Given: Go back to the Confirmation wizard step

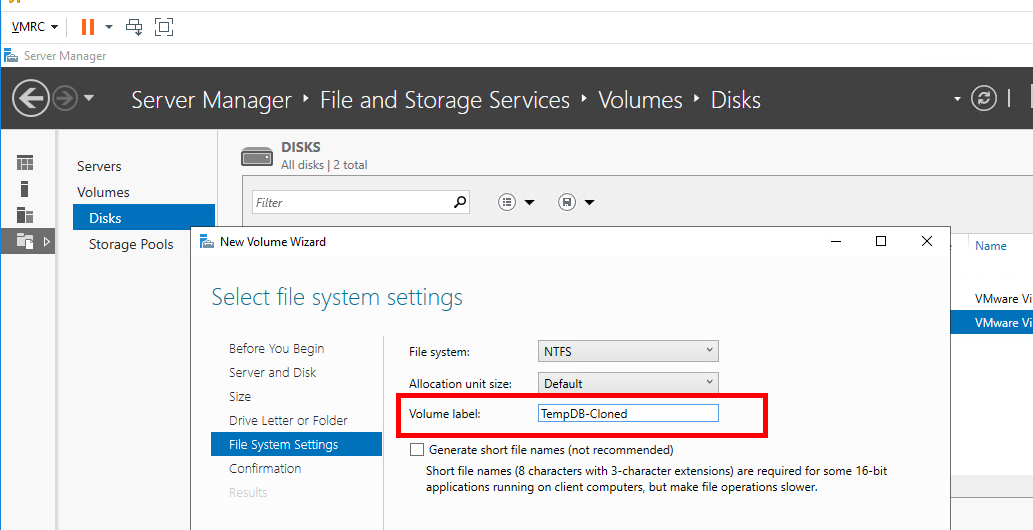Looking at the screenshot, I should coord(265,468).
